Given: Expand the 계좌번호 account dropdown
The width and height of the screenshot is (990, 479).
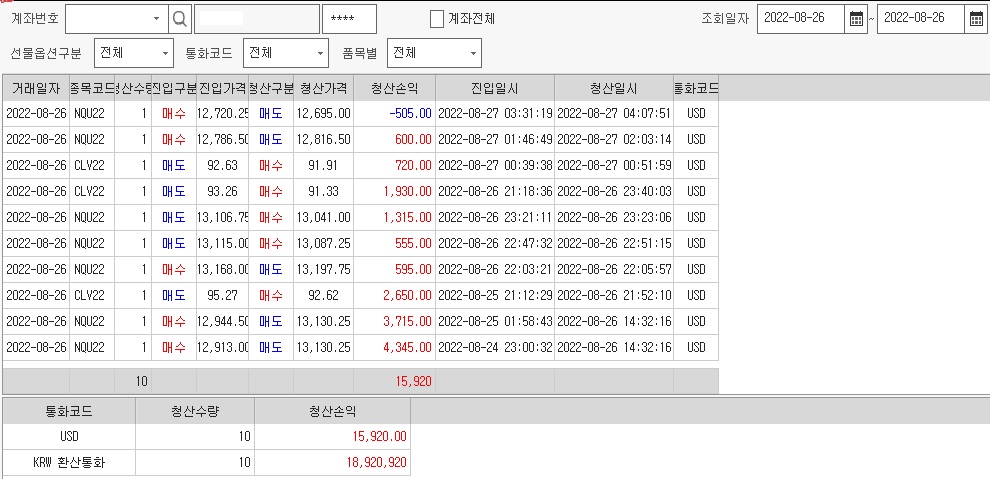Looking at the screenshot, I should [156, 19].
